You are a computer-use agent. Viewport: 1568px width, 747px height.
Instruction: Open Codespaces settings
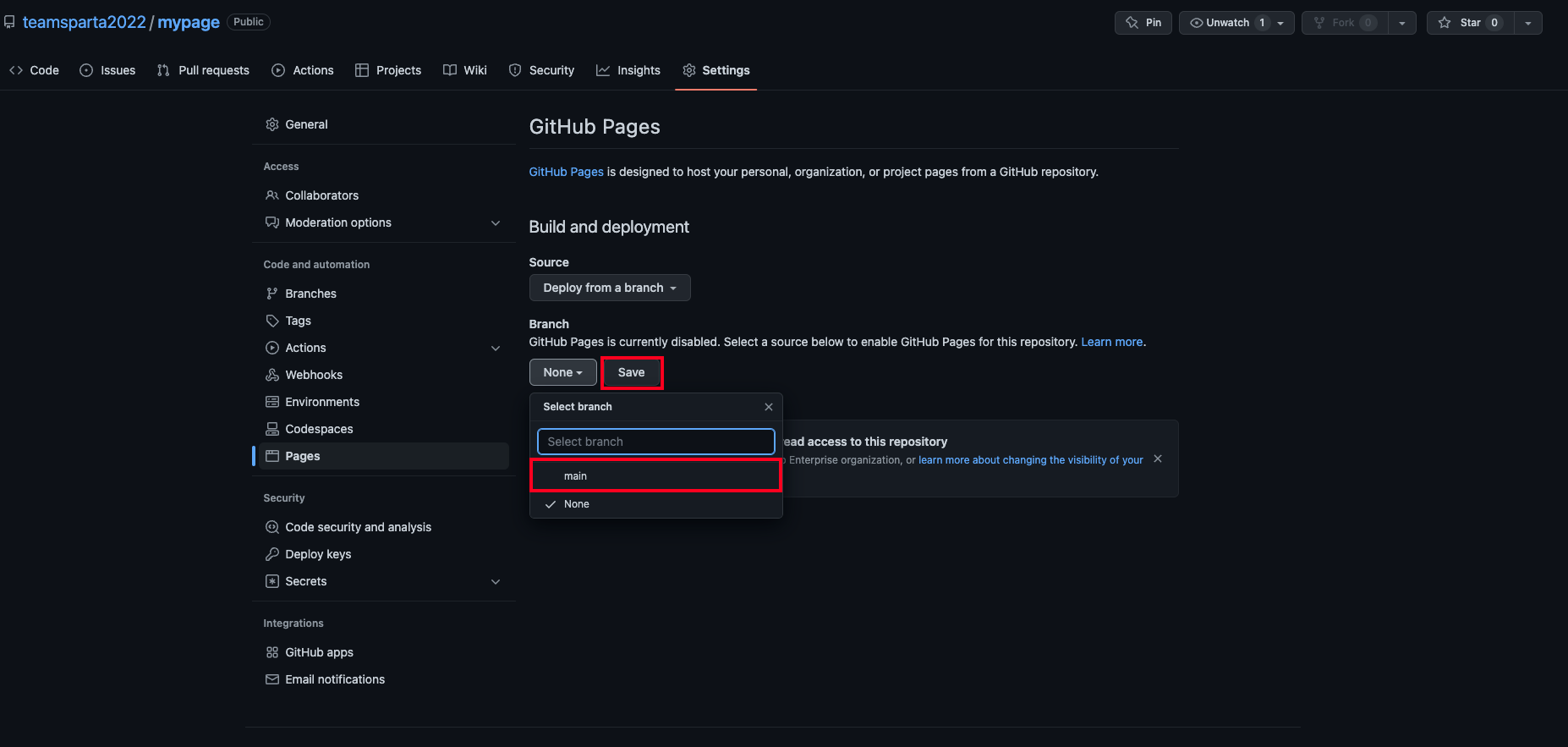point(384,429)
